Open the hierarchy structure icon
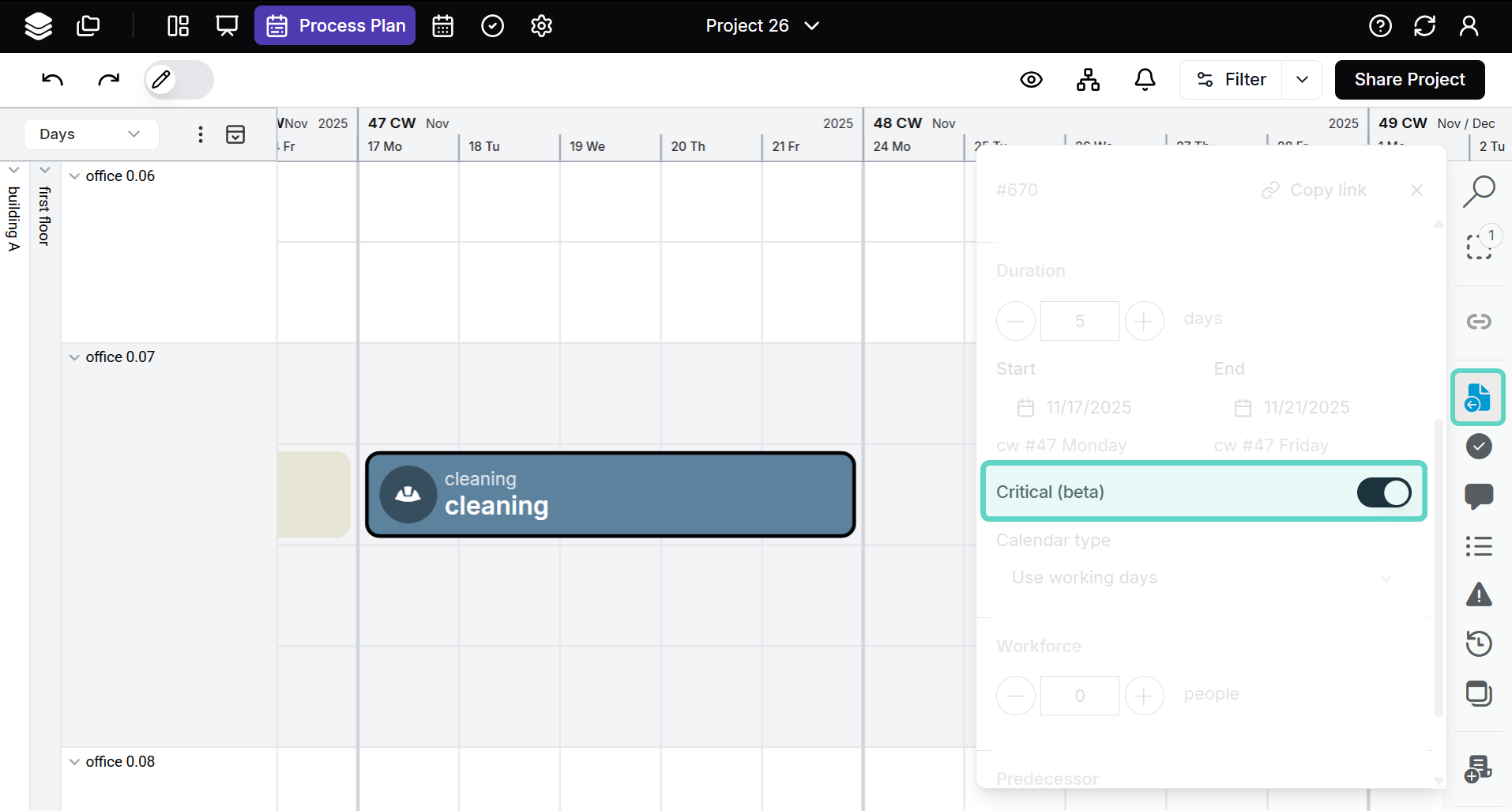Screen dimensions: 1512x811 pos(1088,79)
